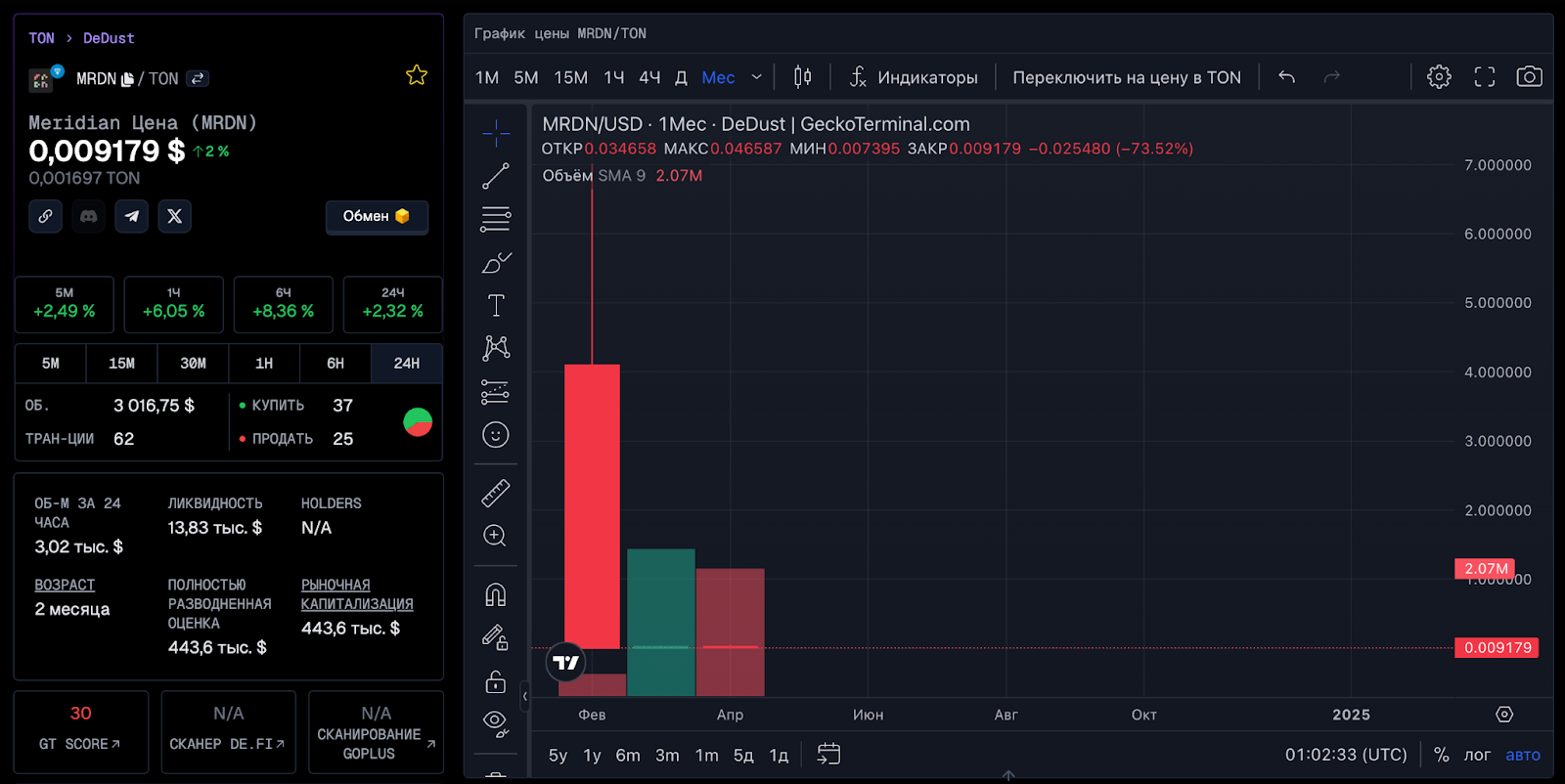Undo the last chart action
Screen dimensions: 1565x784
(1287, 76)
